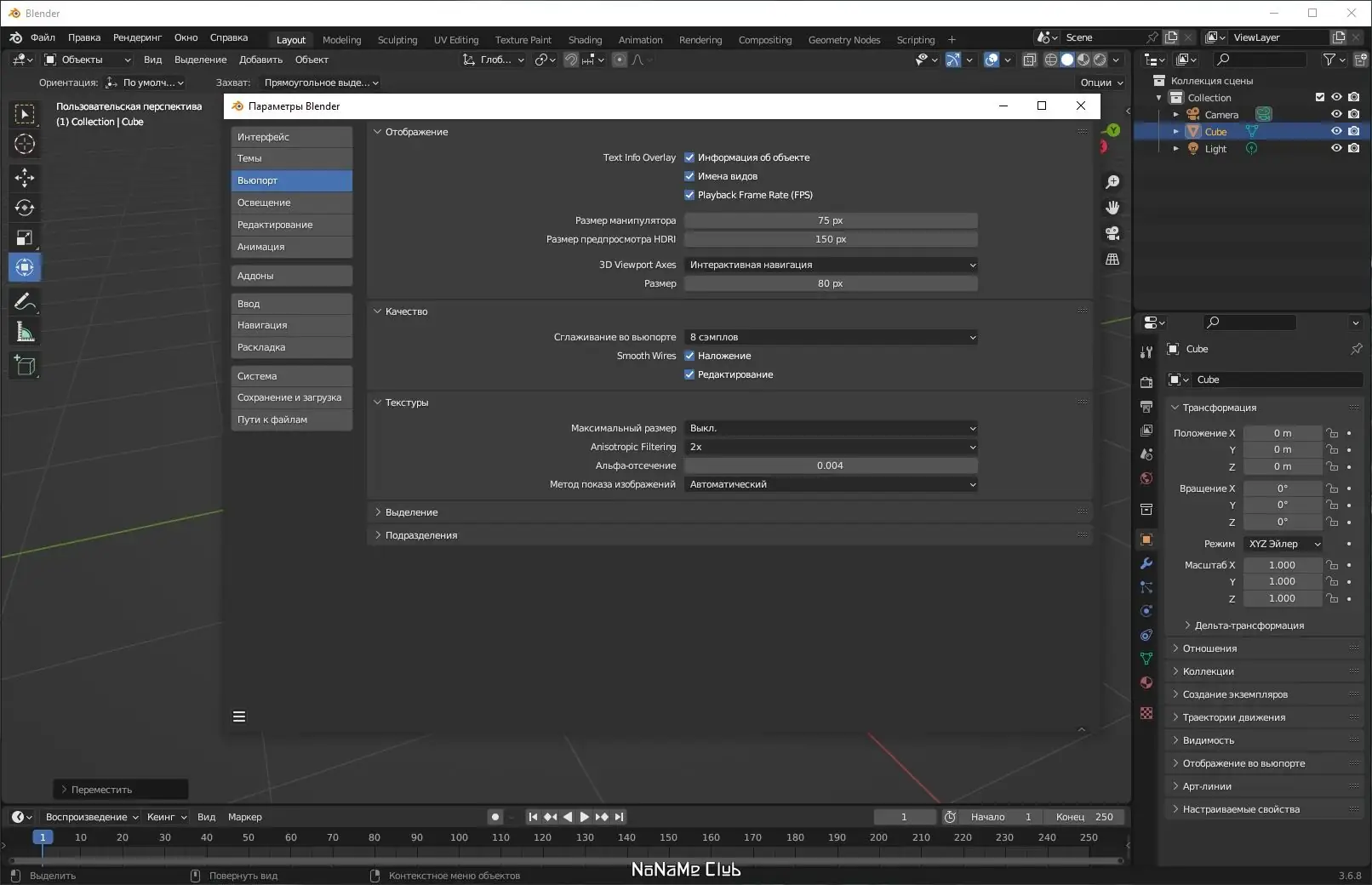Select the Transform tool in viewport toolbar
Screen dimensions: 1372x885
[25, 267]
